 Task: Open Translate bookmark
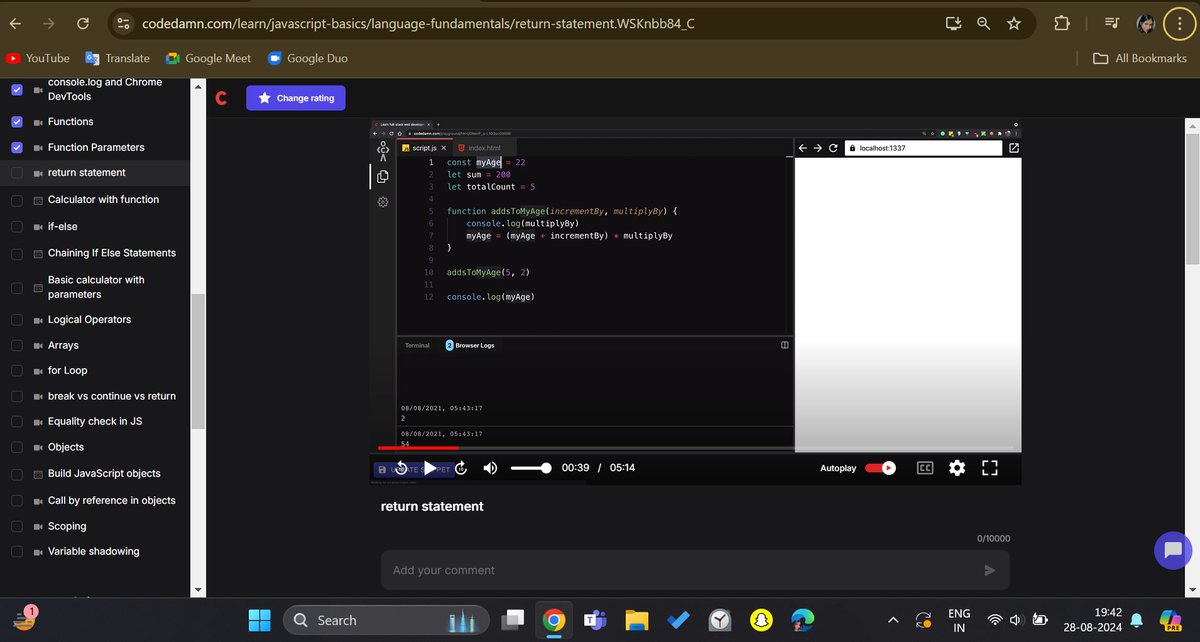(118, 58)
